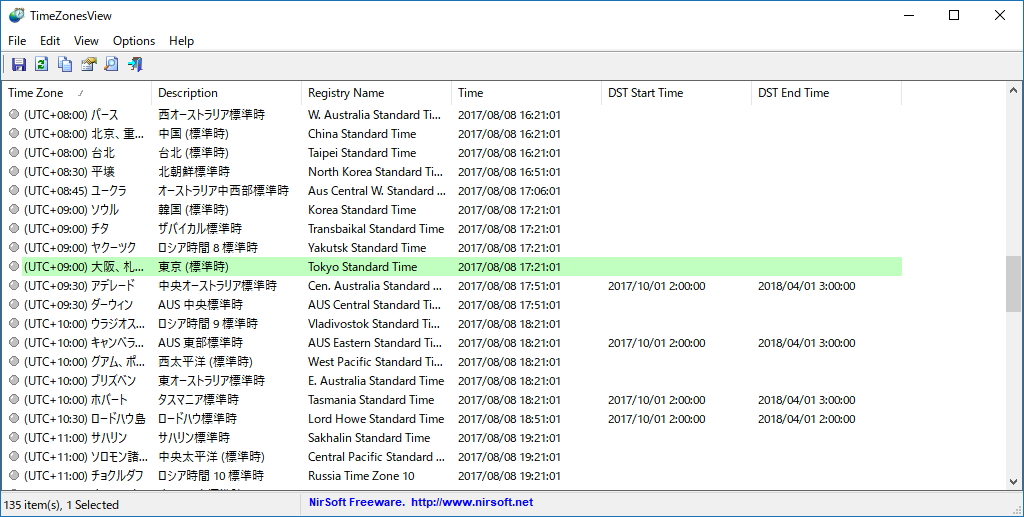Select the Sakhalin Standard Time cell
Viewport: 1024px width, 517px height.
point(369,437)
